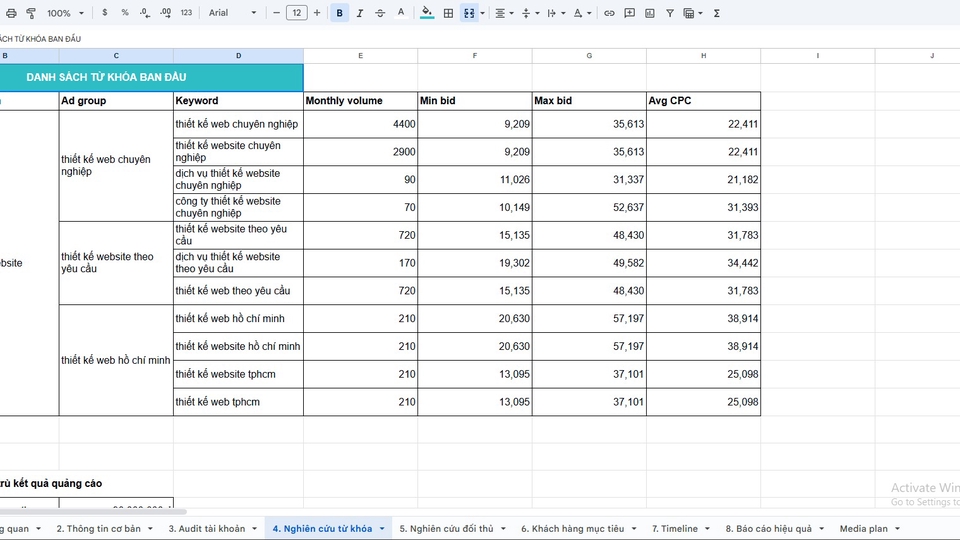Insert a comment from the toolbar
960x540 pixels.
(x=629, y=13)
